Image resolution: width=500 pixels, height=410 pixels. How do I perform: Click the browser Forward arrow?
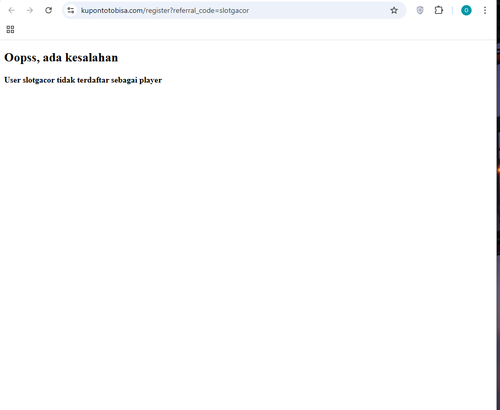(30, 10)
